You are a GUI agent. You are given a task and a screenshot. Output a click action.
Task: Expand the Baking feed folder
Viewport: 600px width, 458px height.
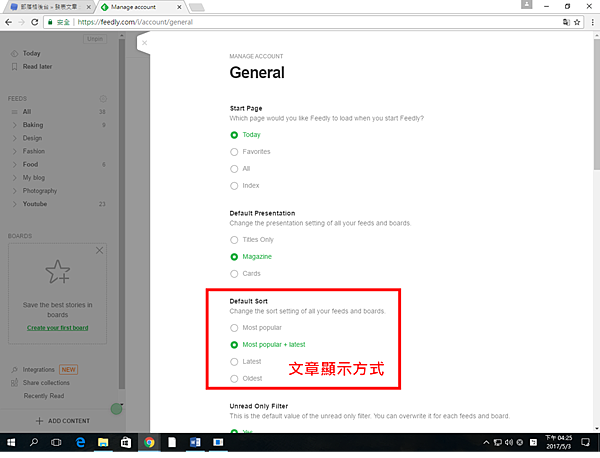coord(15,125)
